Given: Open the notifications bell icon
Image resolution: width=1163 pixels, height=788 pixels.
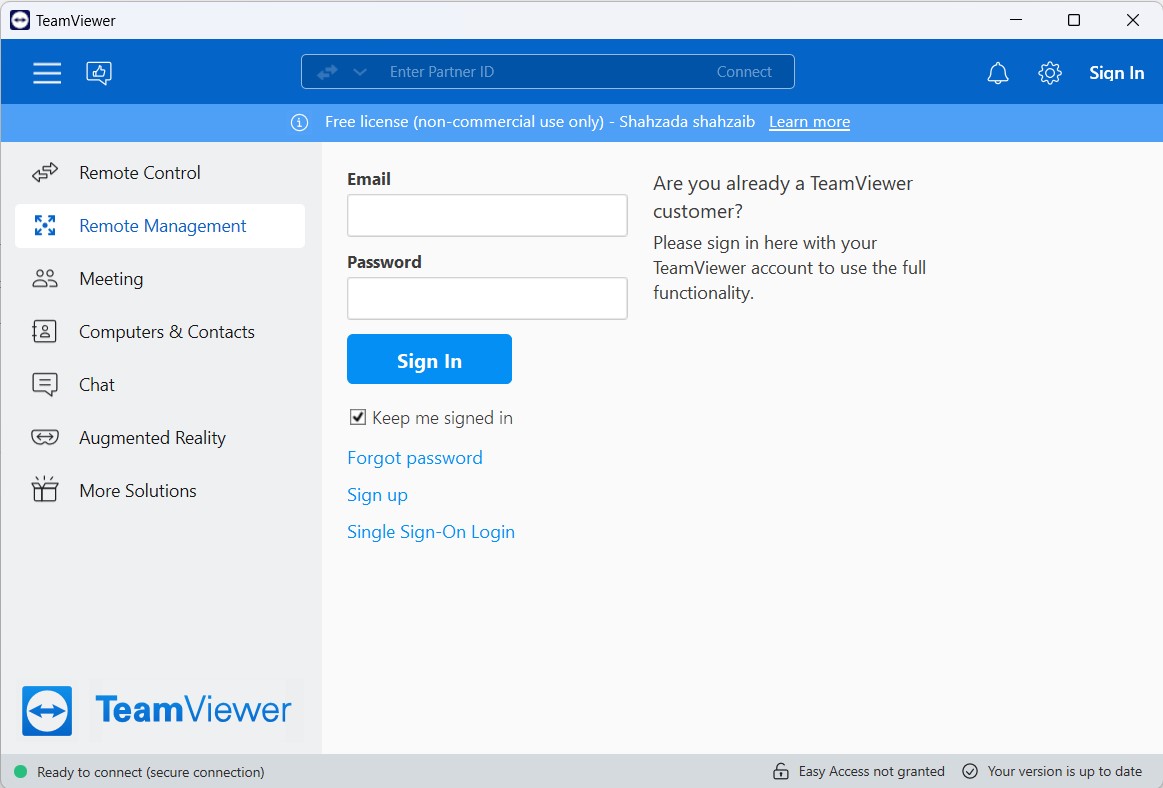Looking at the screenshot, I should pyautogui.click(x=997, y=73).
